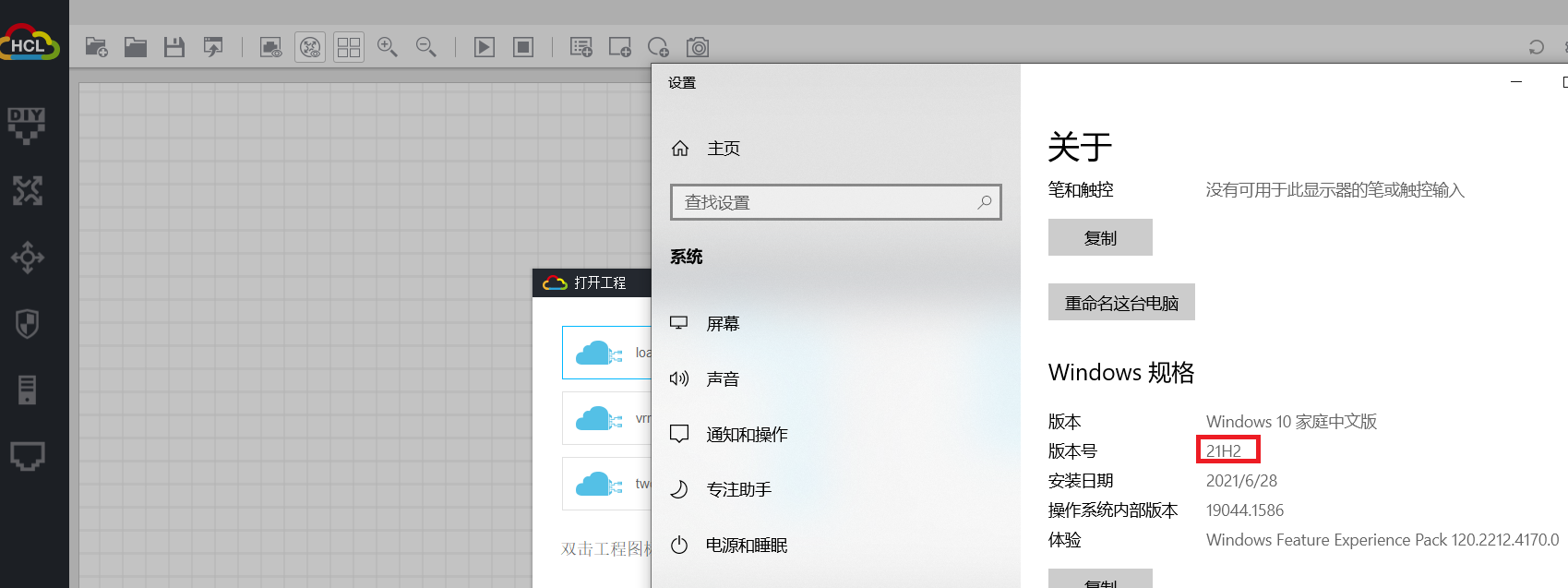Click Windows Feature Experience Pack text
Screen dimensions: 1568x588
click(x=1382, y=540)
